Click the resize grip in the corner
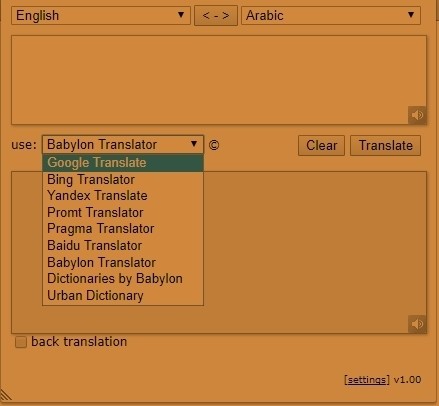439x406 pixels. (6, 395)
